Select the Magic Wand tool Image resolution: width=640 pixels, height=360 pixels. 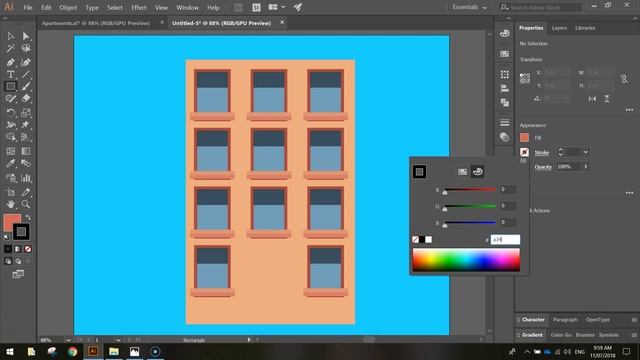(11, 49)
